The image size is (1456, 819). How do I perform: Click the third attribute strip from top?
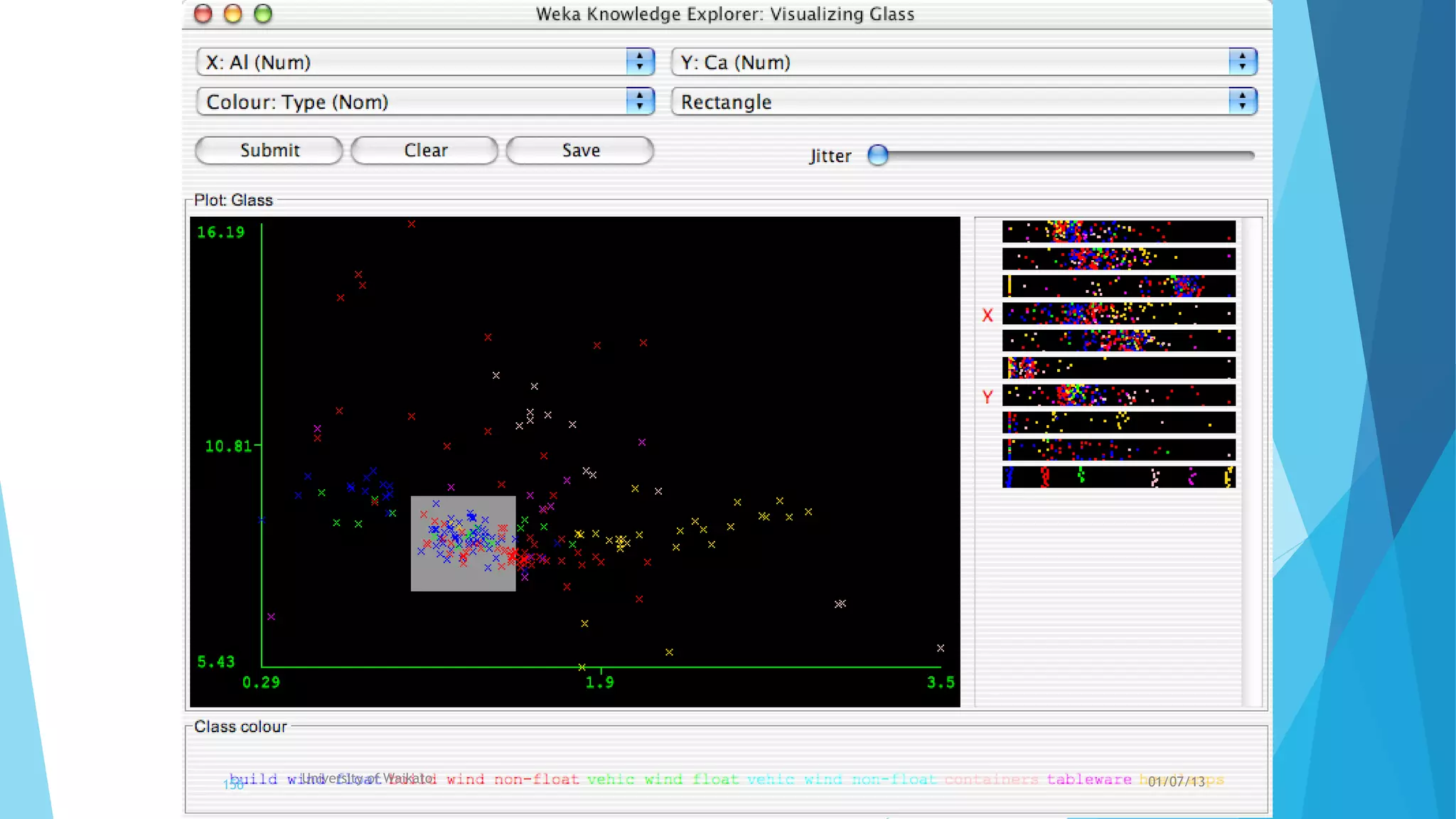pyautogui.click(x=1118, y=286)
